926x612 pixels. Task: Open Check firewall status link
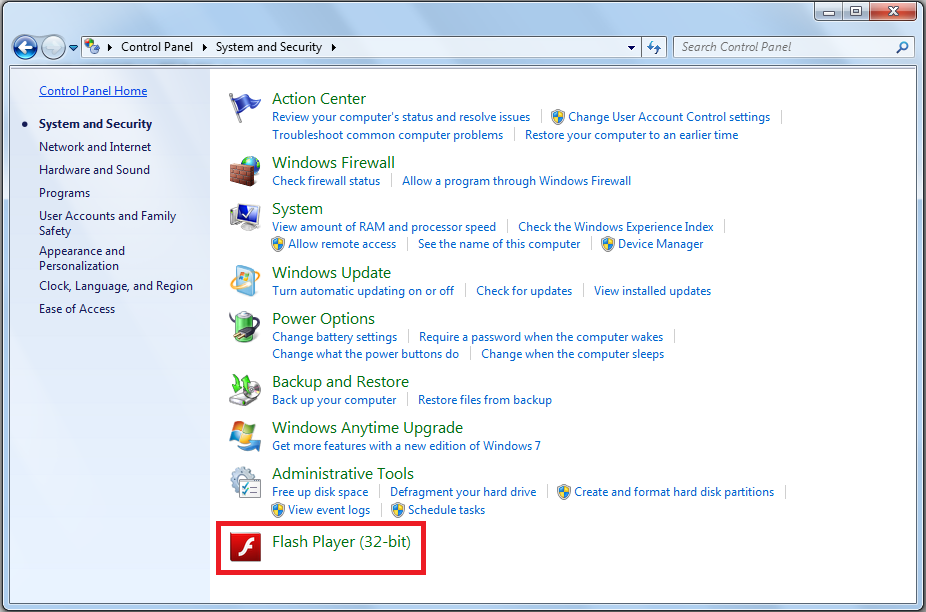point(326,181)
